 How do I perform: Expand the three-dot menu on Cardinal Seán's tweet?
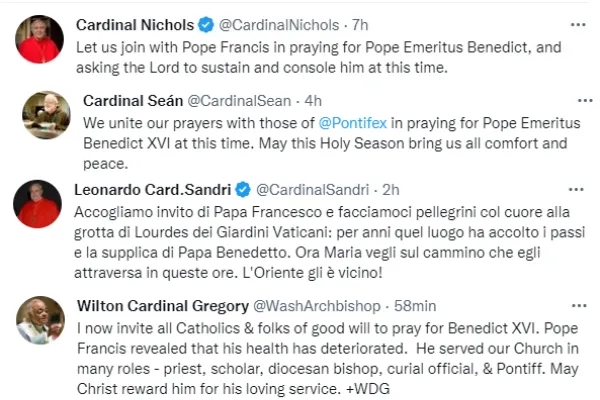tap(575, 99)
